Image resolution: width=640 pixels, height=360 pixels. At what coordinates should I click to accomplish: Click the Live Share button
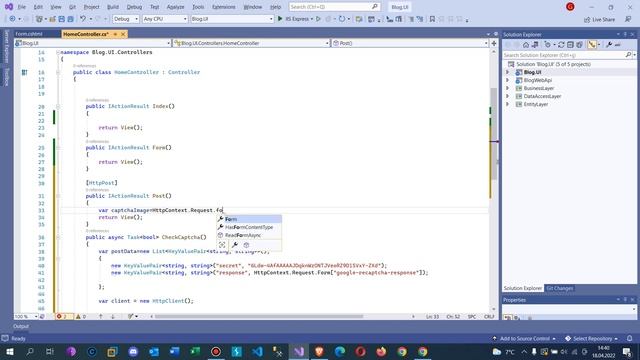click(599, 20)
